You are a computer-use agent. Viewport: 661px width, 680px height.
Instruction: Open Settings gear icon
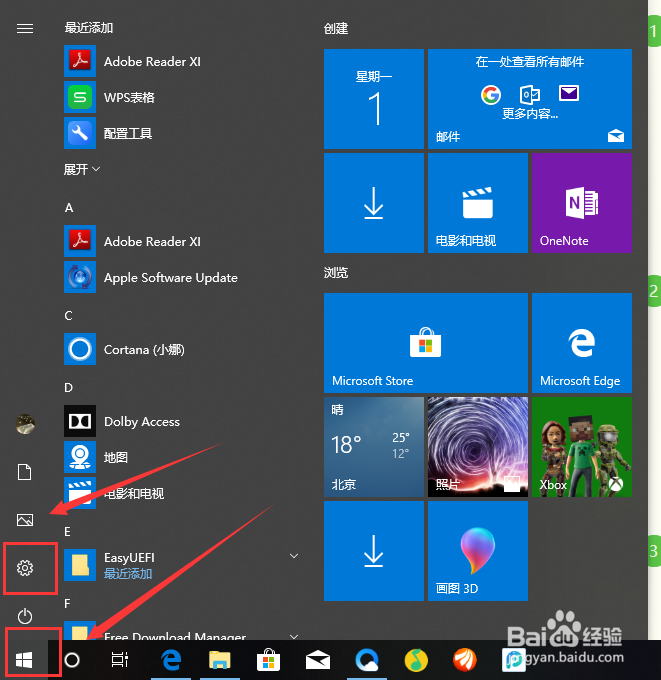(25, 568)
